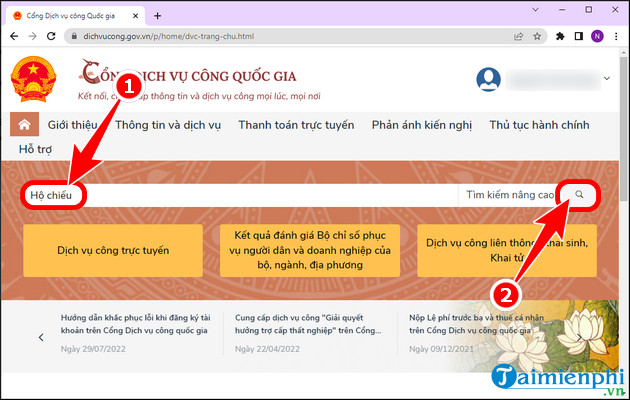Viewport: 630px width, 400px height.
Task: Open the browser extensions puzzle icon
Action: coord(576,36)
